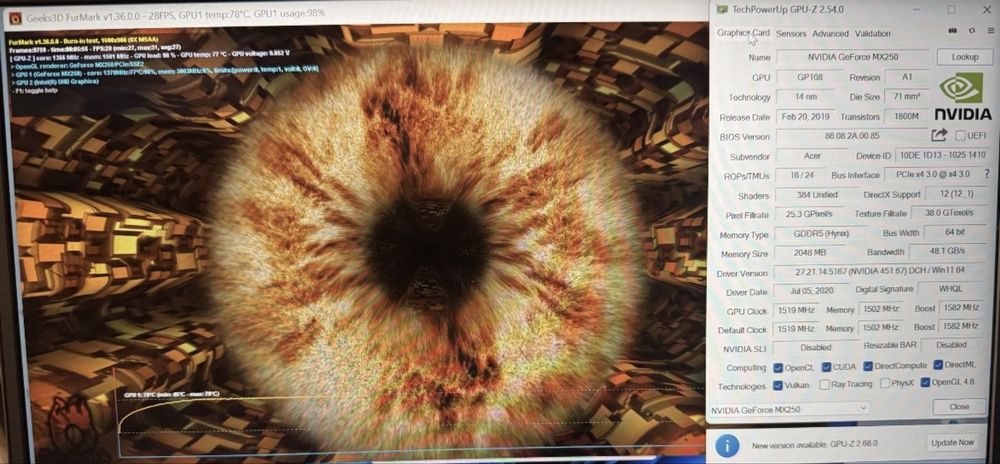Toggle the OpenGL 4.6 checkbox
This screenshot has width=1000, height=464.
[x=925, y=382]
